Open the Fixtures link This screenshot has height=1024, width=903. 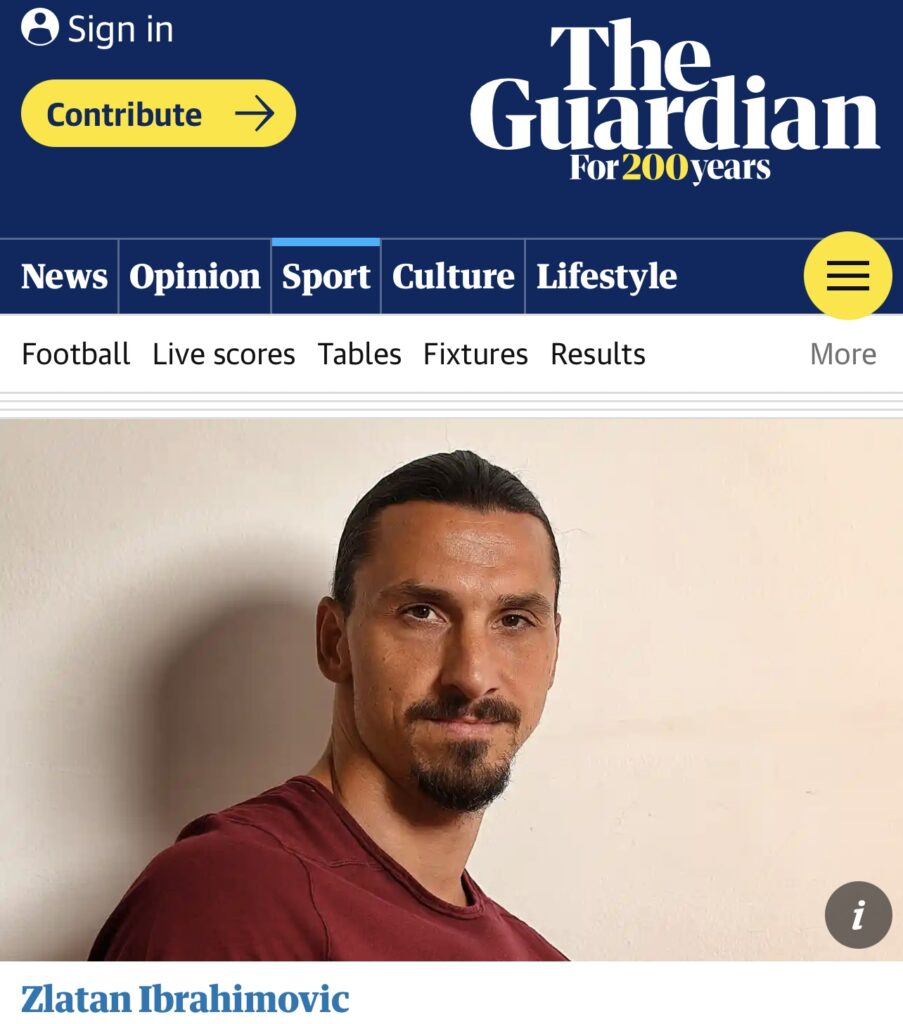tap(475, 354)
